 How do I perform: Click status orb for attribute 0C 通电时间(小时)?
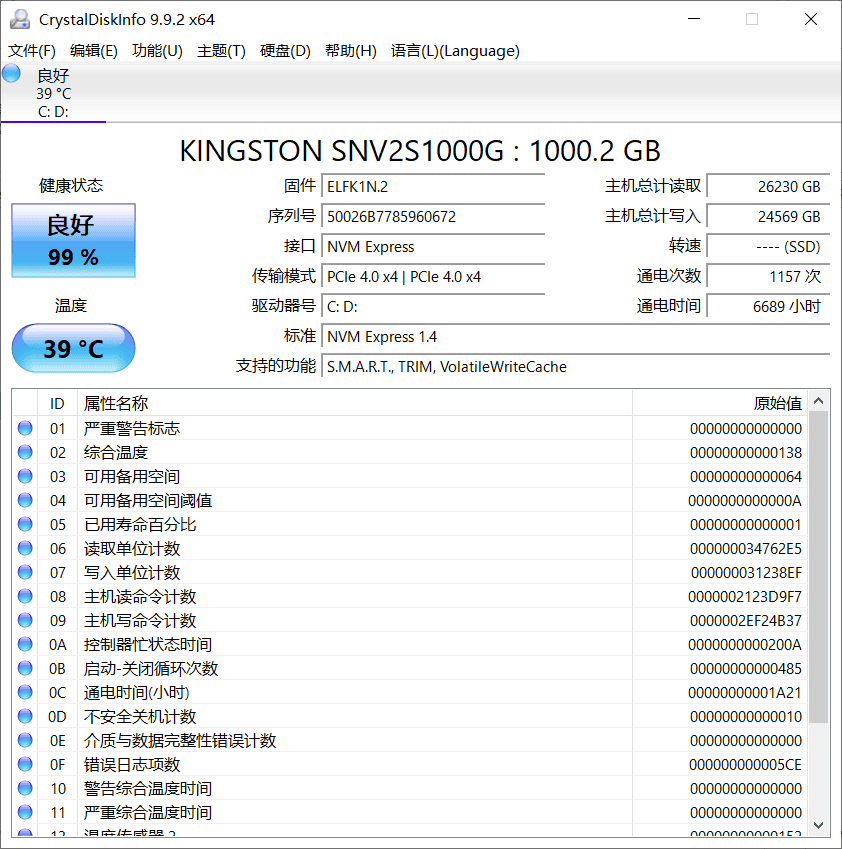[25, 693]
